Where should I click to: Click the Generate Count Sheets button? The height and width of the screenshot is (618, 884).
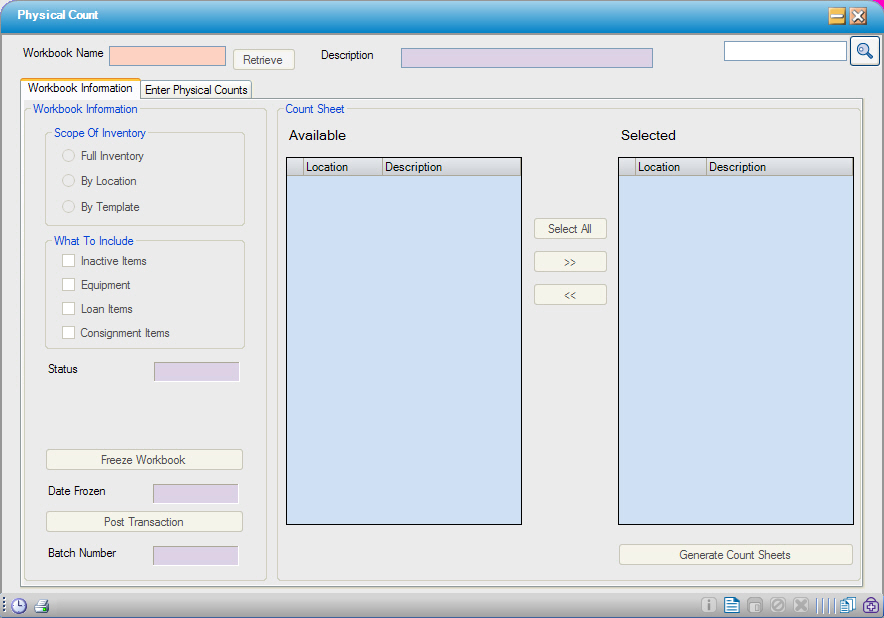(735, 555)
